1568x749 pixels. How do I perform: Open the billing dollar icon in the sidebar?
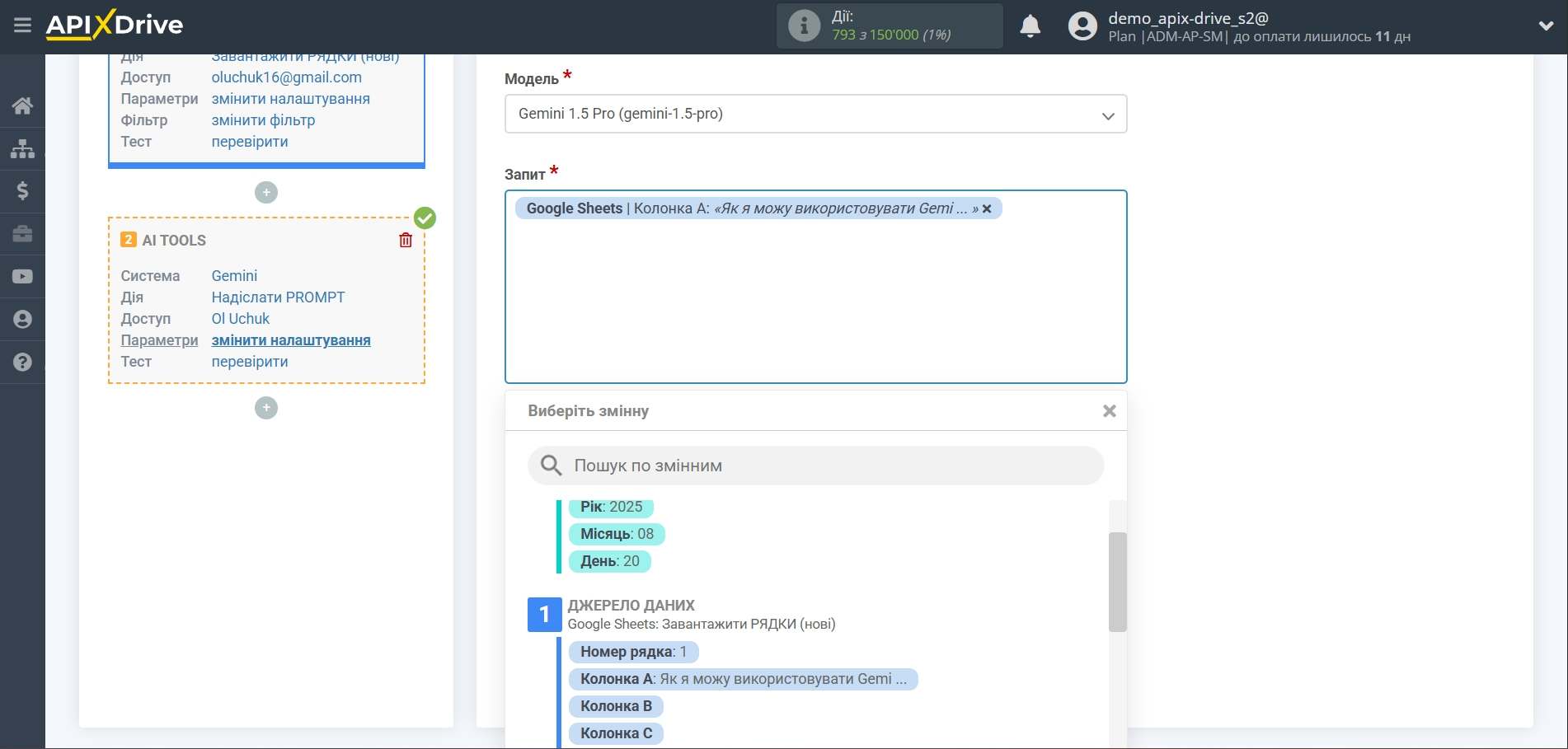[x=22, y=191]
